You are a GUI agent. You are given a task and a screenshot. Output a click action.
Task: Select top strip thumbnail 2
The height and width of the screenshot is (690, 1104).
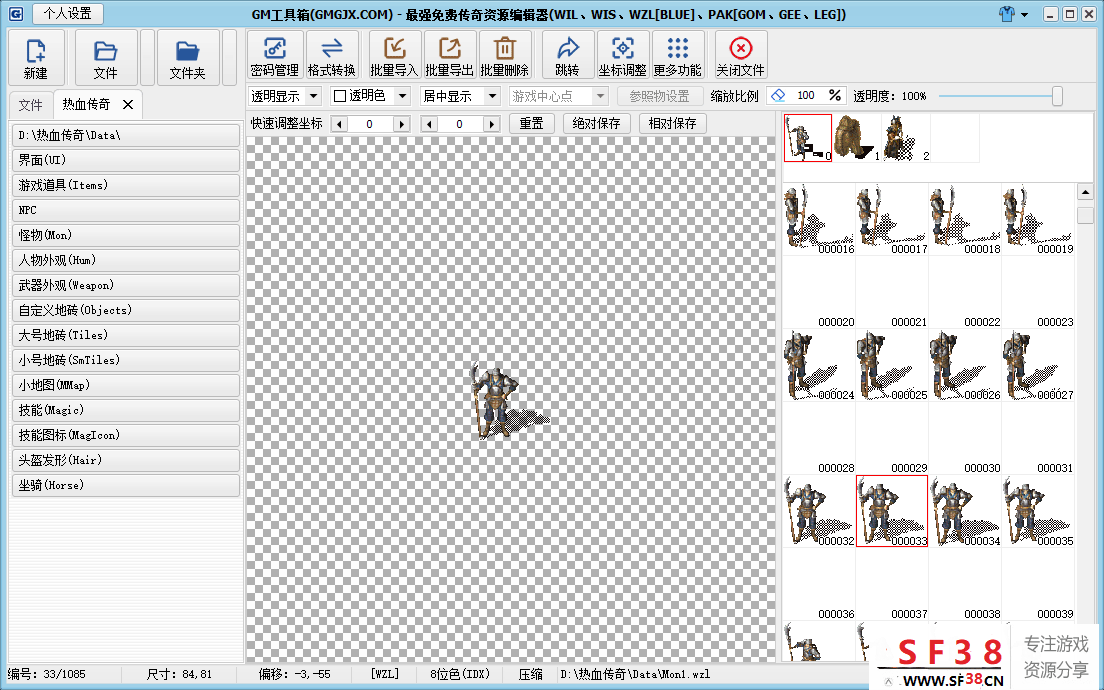pos(906,138)
